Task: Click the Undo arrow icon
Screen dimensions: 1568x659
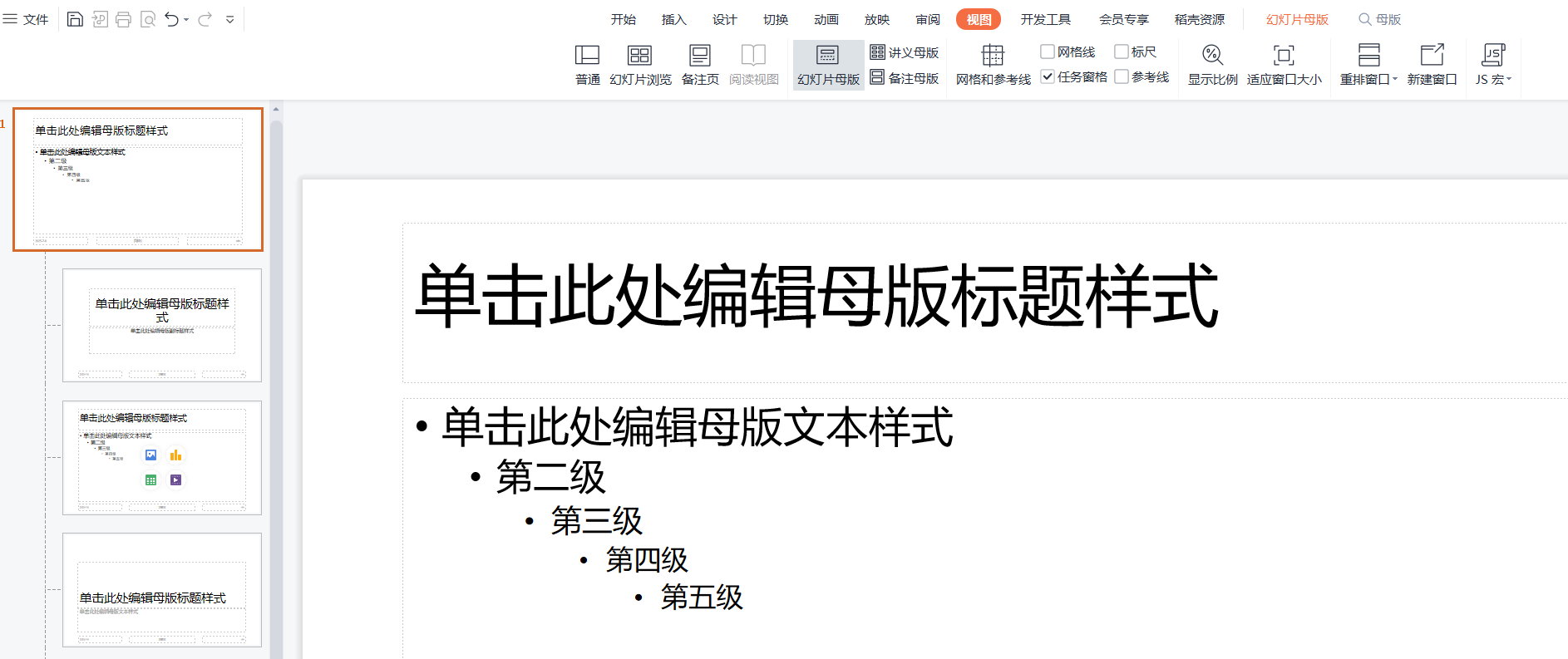Action: pyautogui.click(x=171, y=19)
